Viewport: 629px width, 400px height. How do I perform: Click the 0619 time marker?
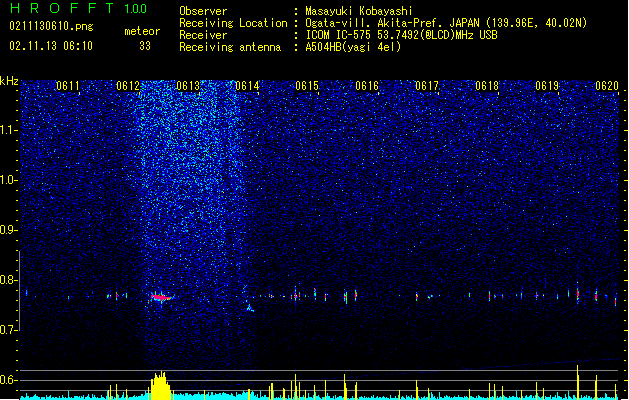[547, 86]
